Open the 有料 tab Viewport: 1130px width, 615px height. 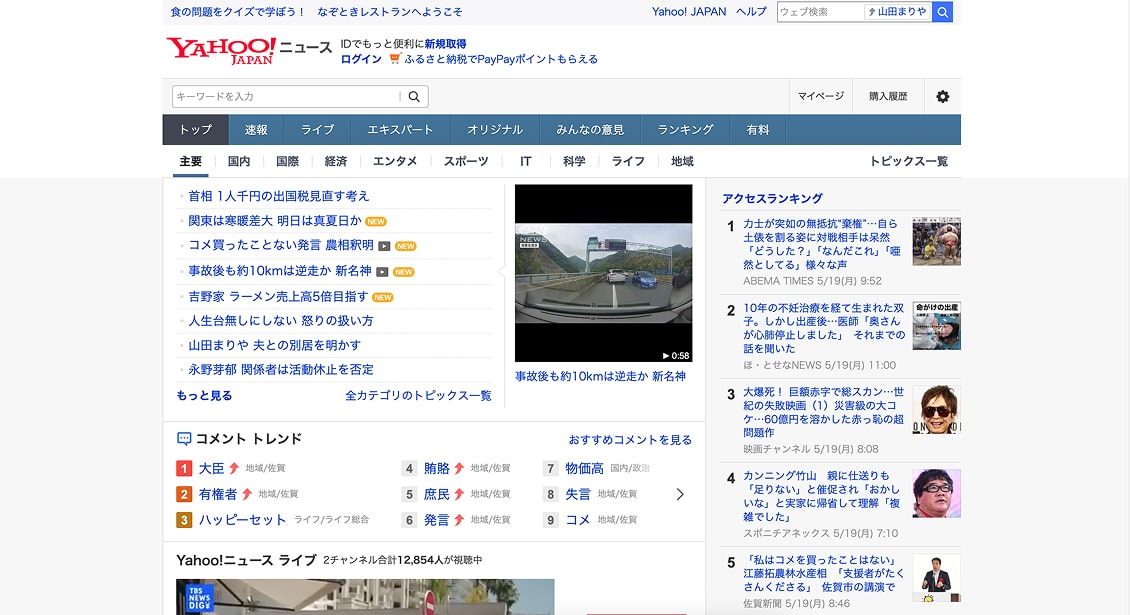click(757, 130)
